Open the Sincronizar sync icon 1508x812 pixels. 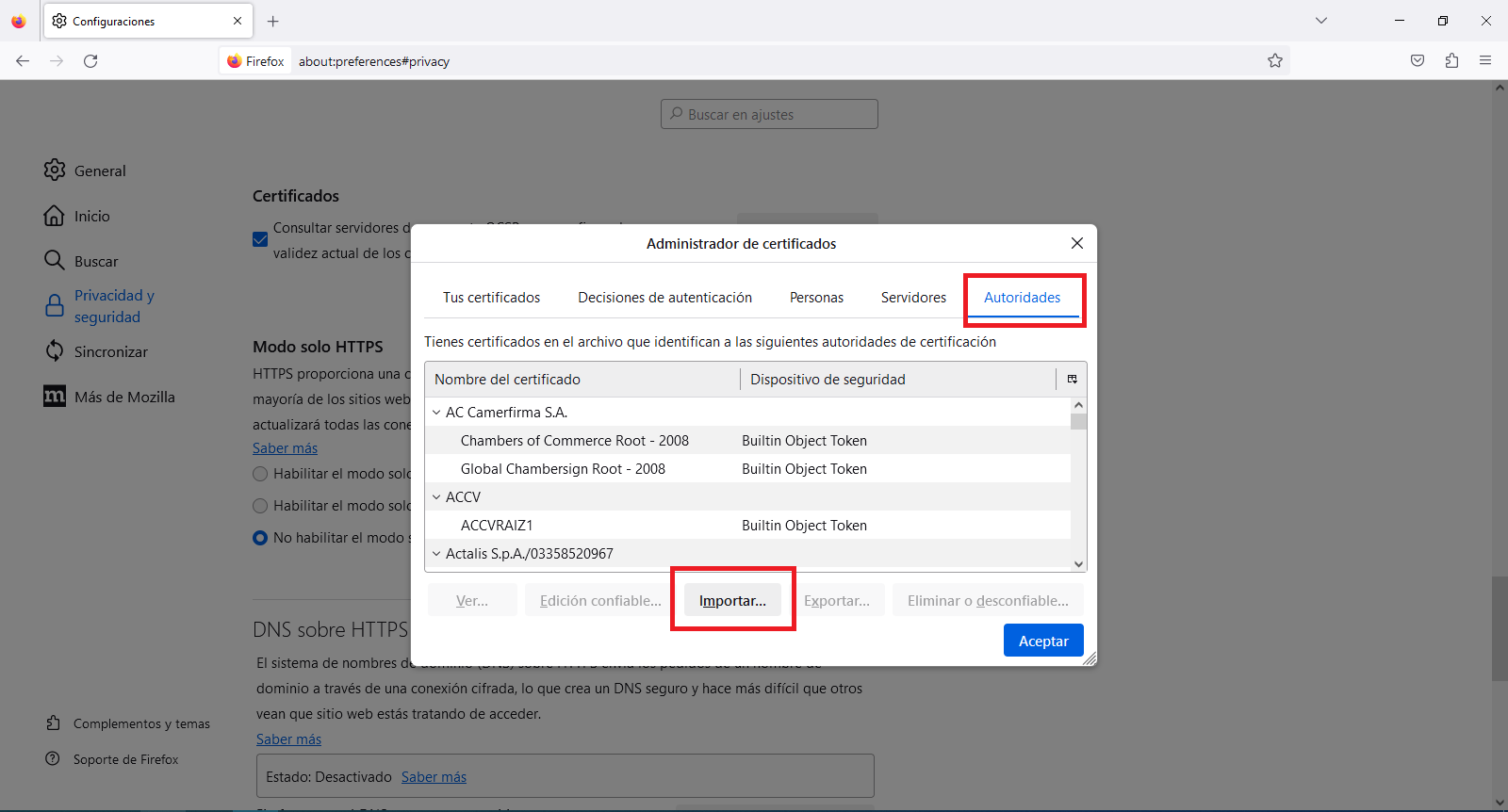click(x=55, y=350)
